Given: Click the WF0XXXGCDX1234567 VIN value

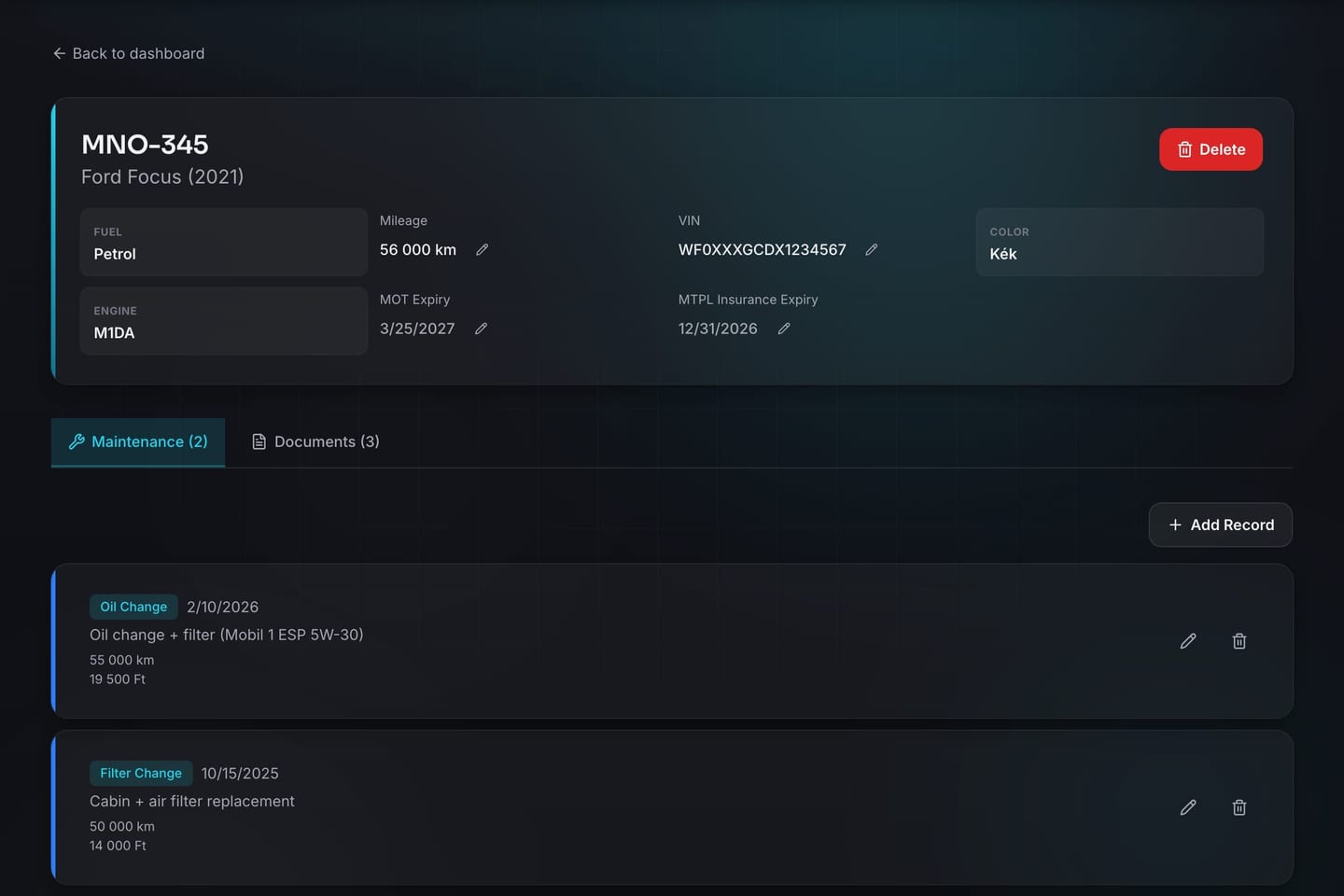Looking at the screenshot, I should click(x=763, y=250).
